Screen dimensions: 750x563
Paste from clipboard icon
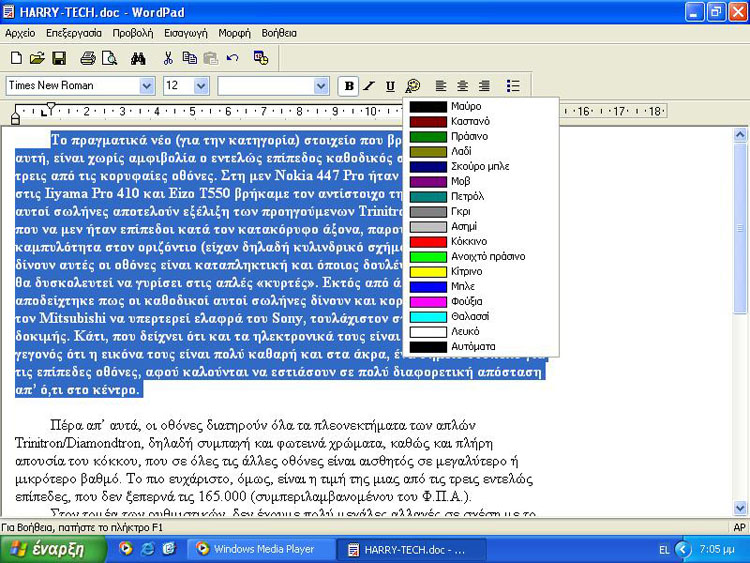pos(210,58)
